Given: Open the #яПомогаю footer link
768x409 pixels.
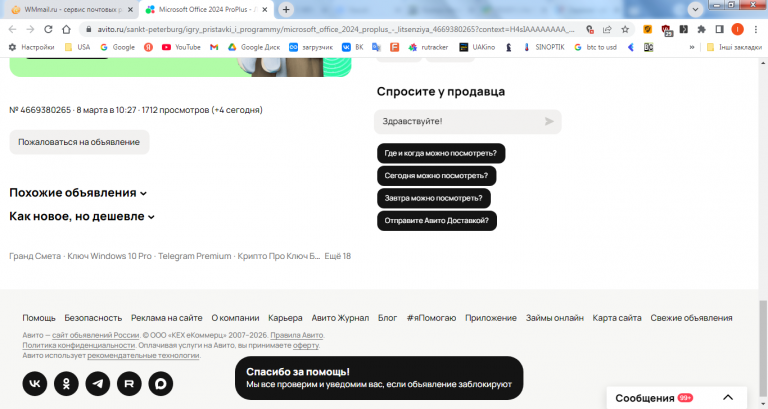Looking at the screenshot, I should point(431,318).
